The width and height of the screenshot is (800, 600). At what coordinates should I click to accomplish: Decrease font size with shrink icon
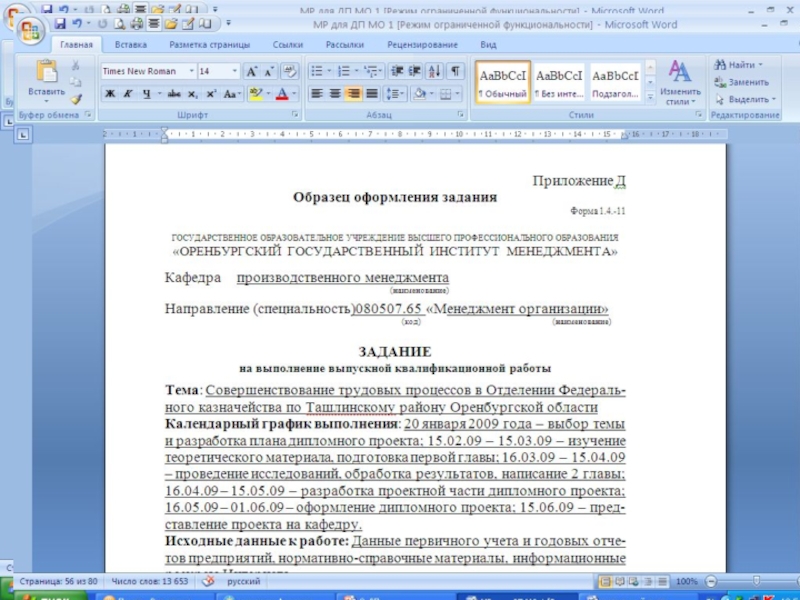pyautogui.click(x=269, y=71)
